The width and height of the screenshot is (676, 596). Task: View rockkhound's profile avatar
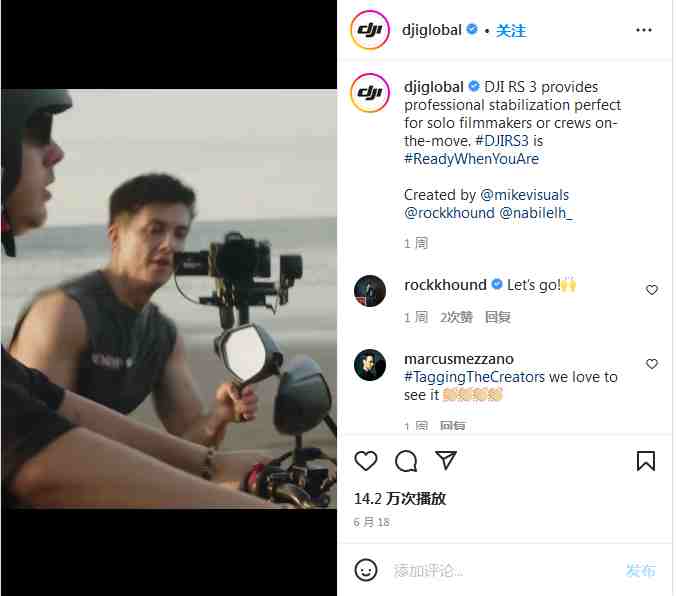(369, 291)
